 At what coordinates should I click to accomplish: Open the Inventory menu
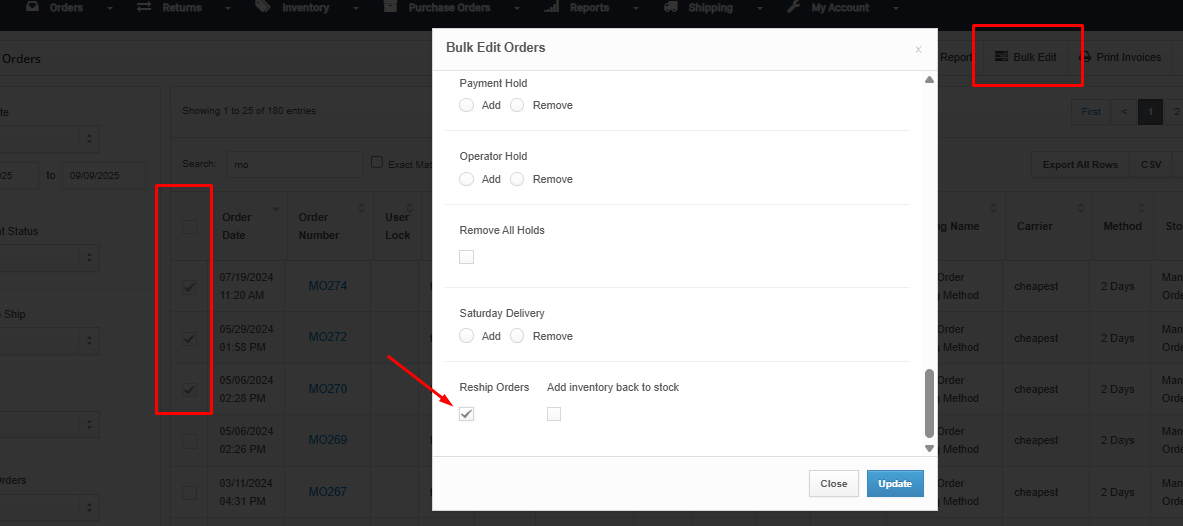pos(305,8)
